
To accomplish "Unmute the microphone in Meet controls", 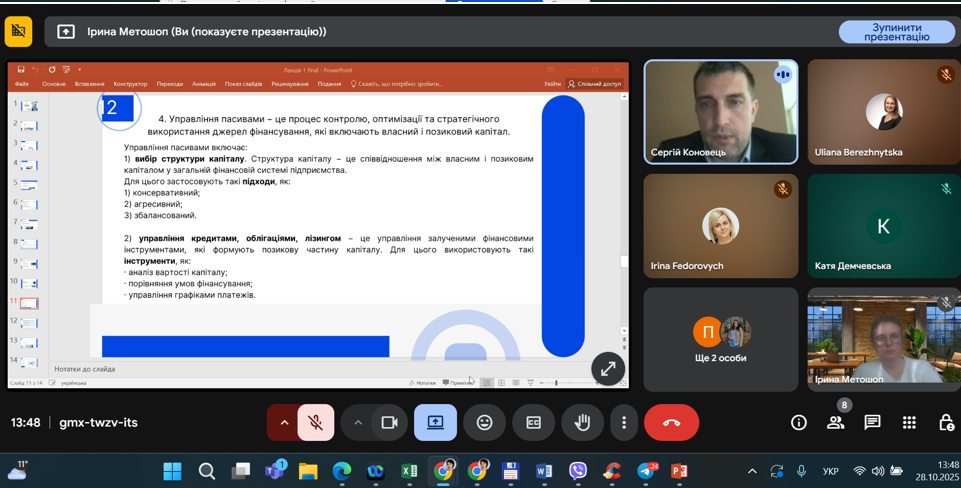I will tap(315, 422).
